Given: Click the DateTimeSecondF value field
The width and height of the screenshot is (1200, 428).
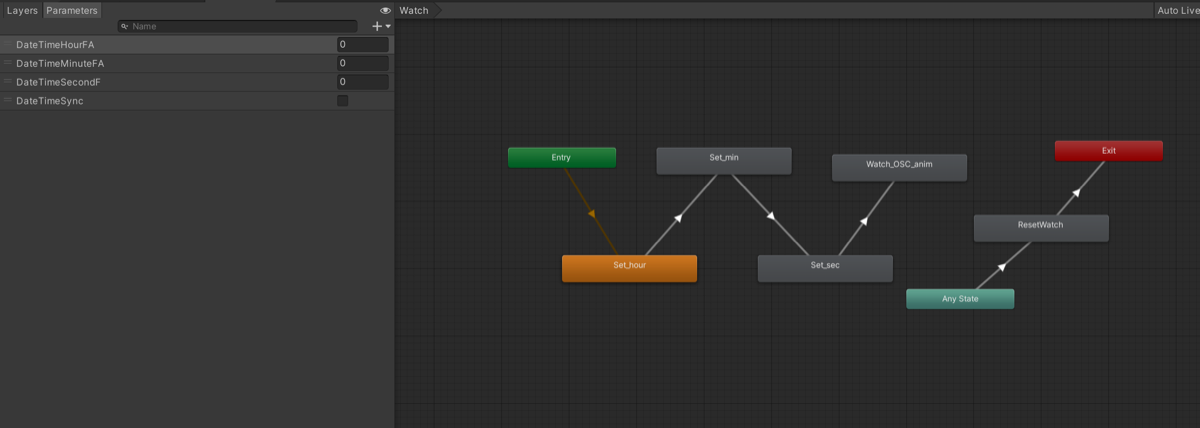Looking at the screenshot, I should 362,82.
